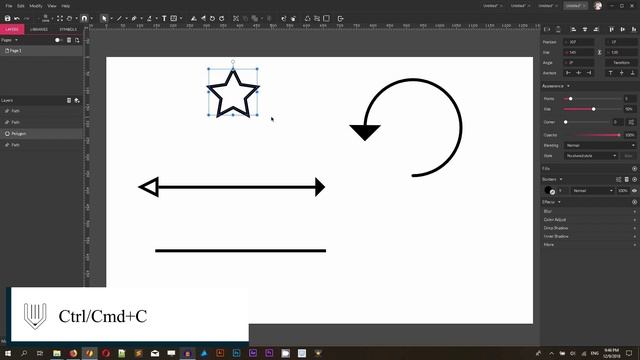Image resolution: width=640 pixels, height=360 pixels.
Task: Open the More effects entry
Action: click(x=590, y=244)
